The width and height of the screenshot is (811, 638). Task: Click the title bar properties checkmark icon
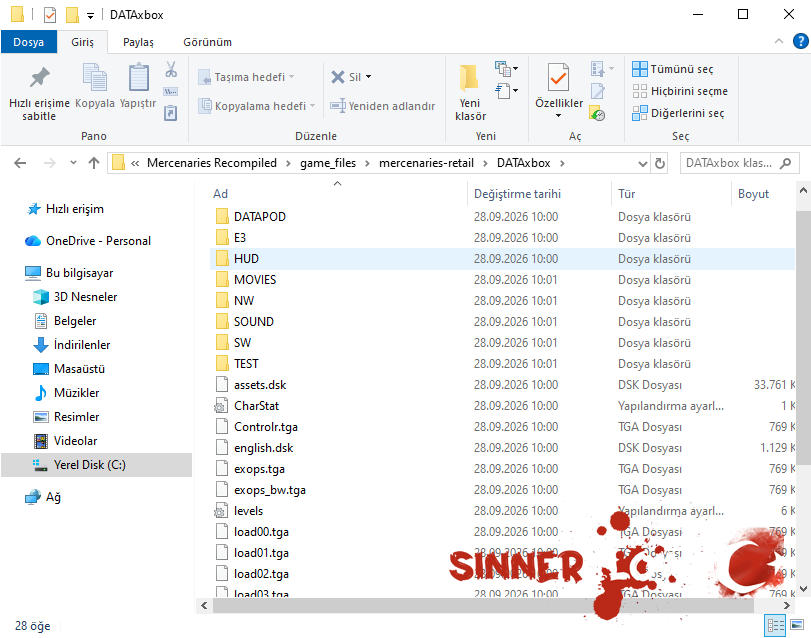tap(50, 15)
